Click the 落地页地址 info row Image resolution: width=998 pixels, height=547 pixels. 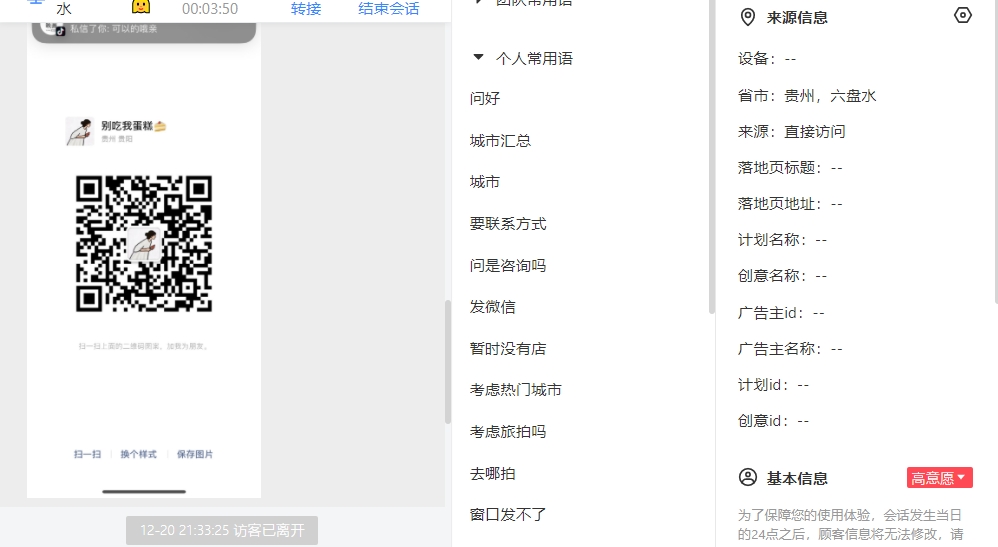790,204
